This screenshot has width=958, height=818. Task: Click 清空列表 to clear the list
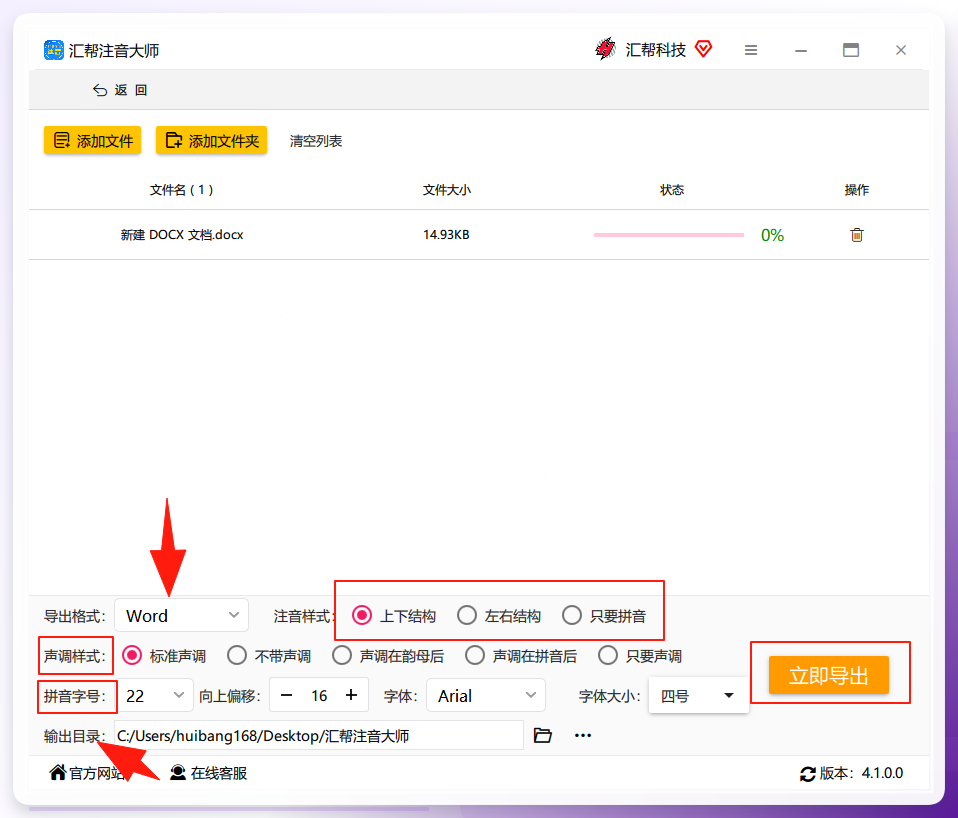(316, 141)
